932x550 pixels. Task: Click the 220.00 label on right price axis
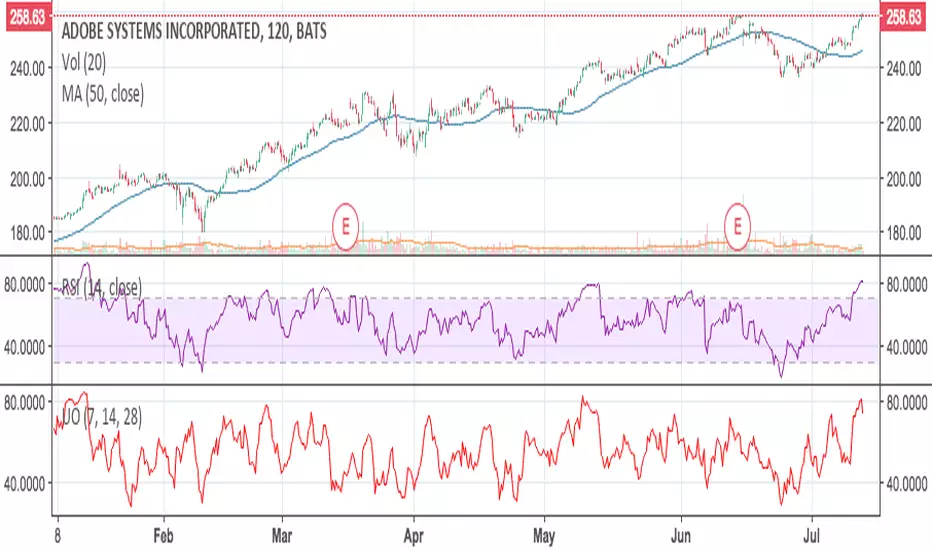[903, 124]
